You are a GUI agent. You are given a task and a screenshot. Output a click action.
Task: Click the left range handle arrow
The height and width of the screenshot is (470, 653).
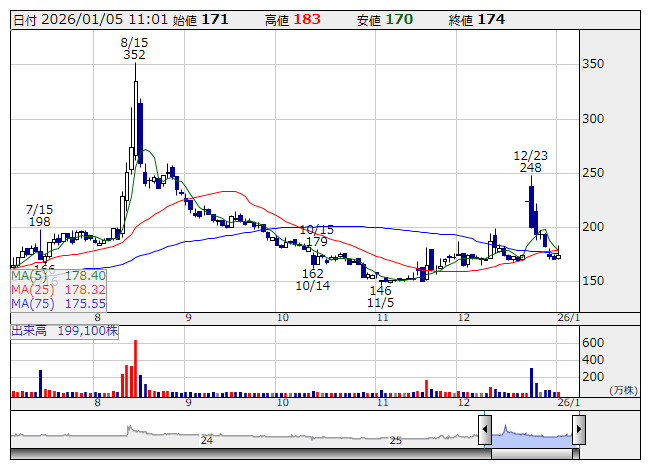484,431
